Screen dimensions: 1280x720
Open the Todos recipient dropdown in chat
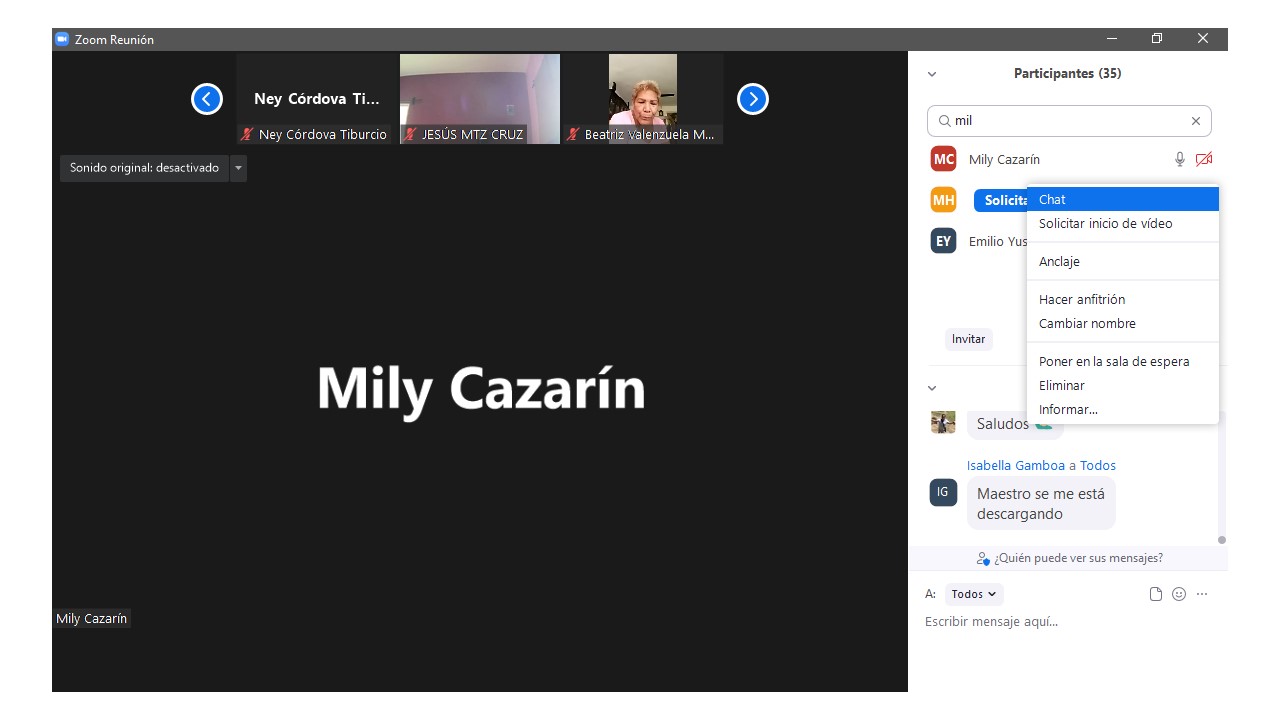tap(974, 594)
